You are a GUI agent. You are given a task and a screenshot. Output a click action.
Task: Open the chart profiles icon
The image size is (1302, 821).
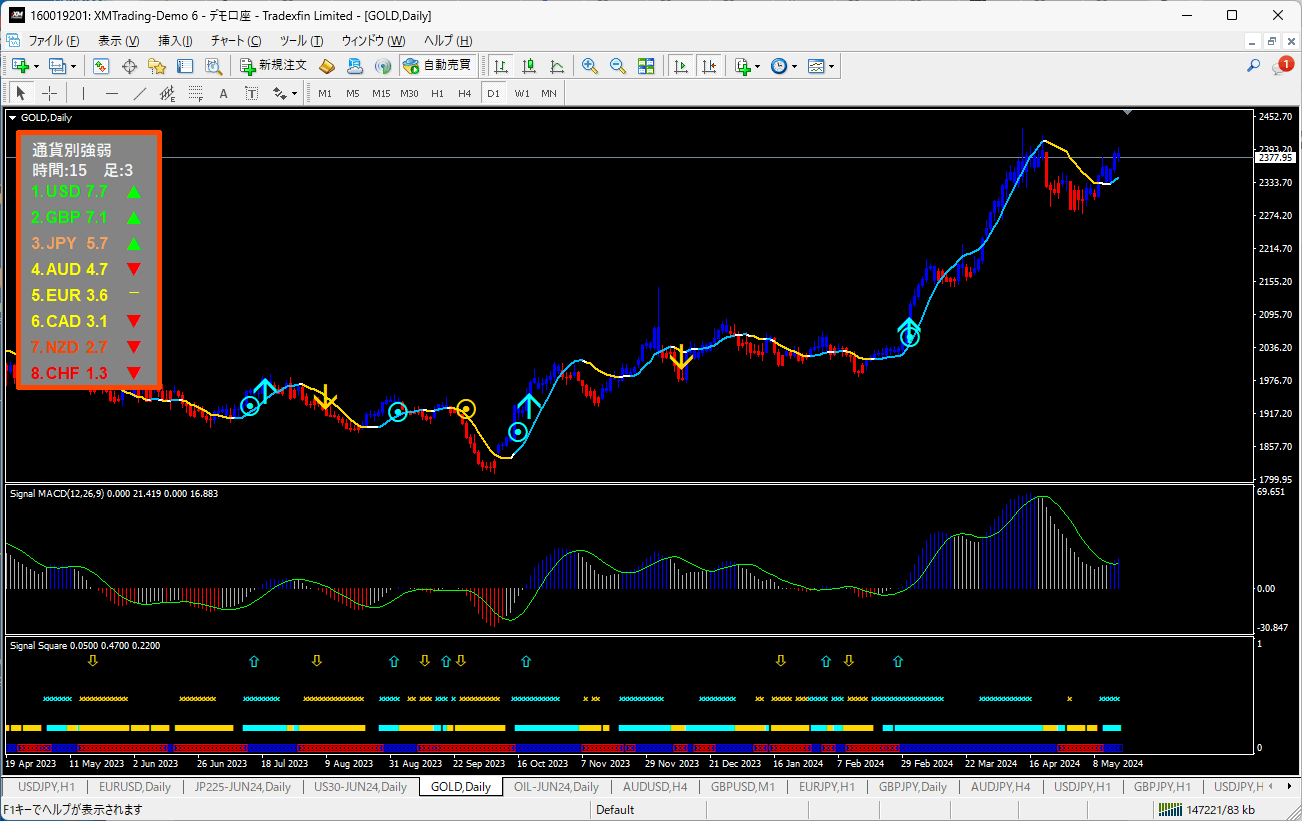(x=57, y=66)
